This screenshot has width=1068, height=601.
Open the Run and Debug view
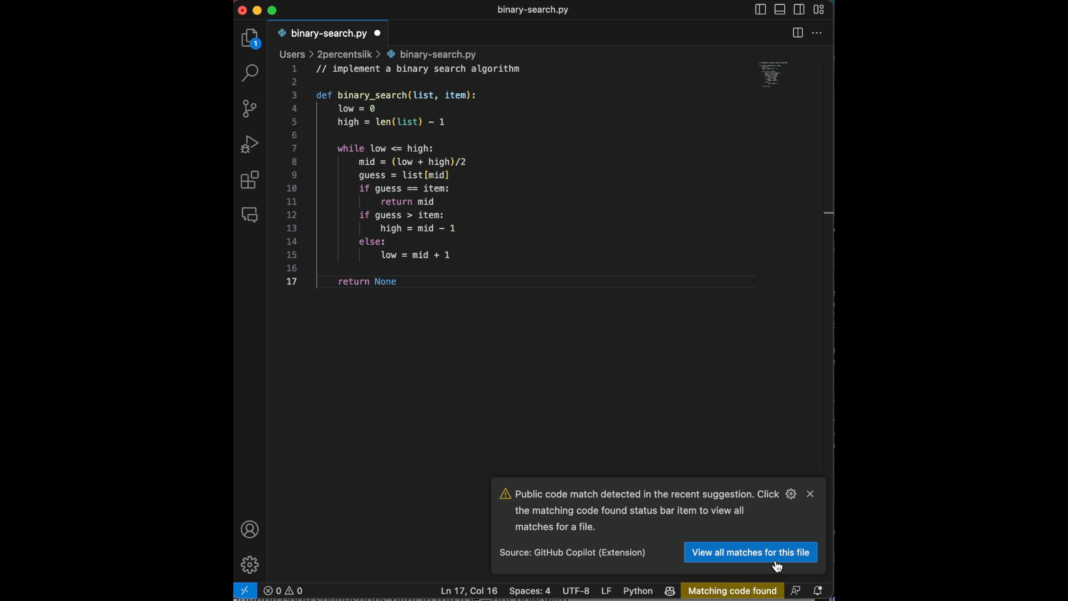point(249,144)
